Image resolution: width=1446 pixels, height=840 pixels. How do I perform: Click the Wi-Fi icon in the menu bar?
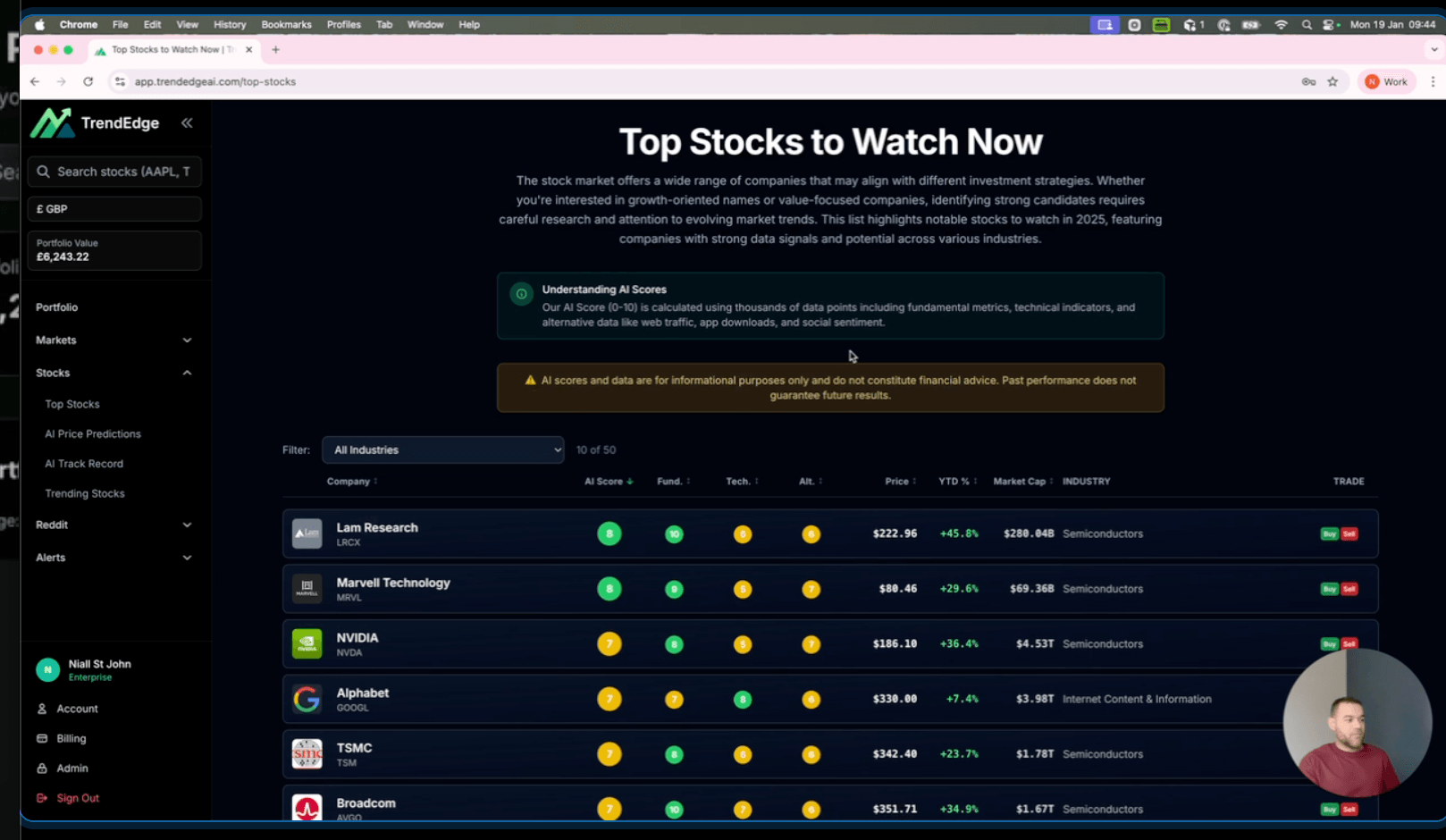click(x=1281, y=25)
